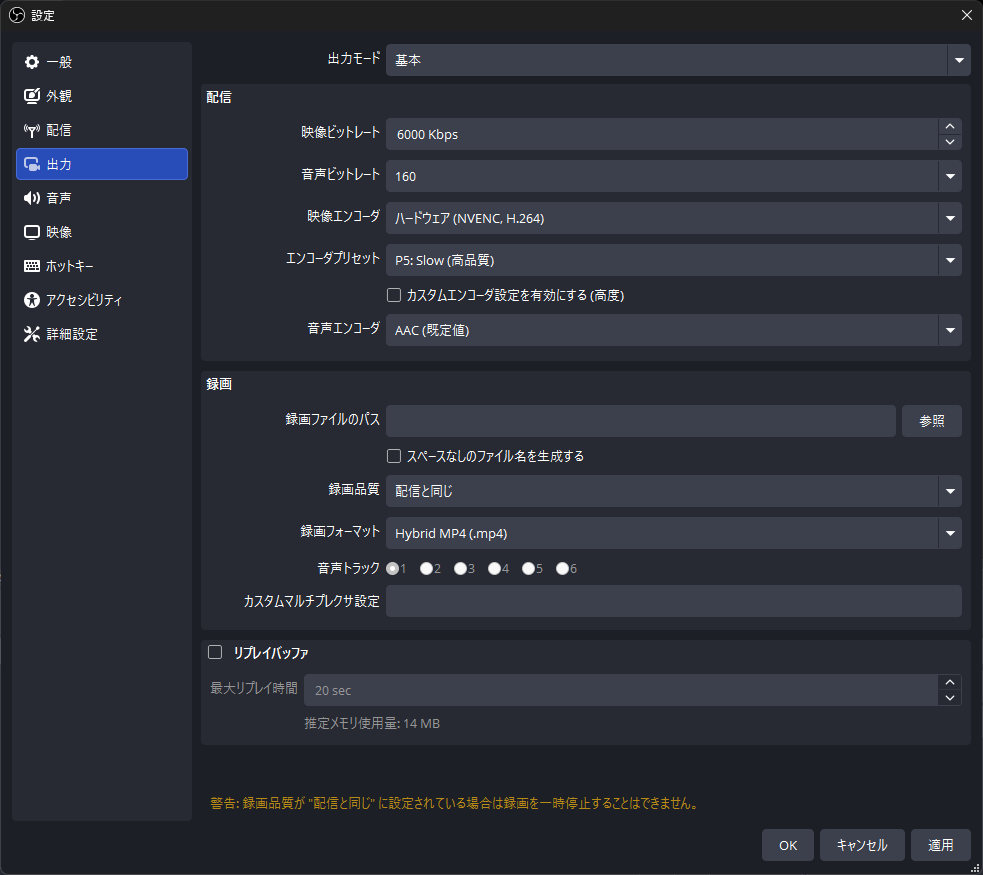Image resolution: width=983 pixels, height=875 pixels.
Task: Select audio track 3 radio button
Action: 460,568
